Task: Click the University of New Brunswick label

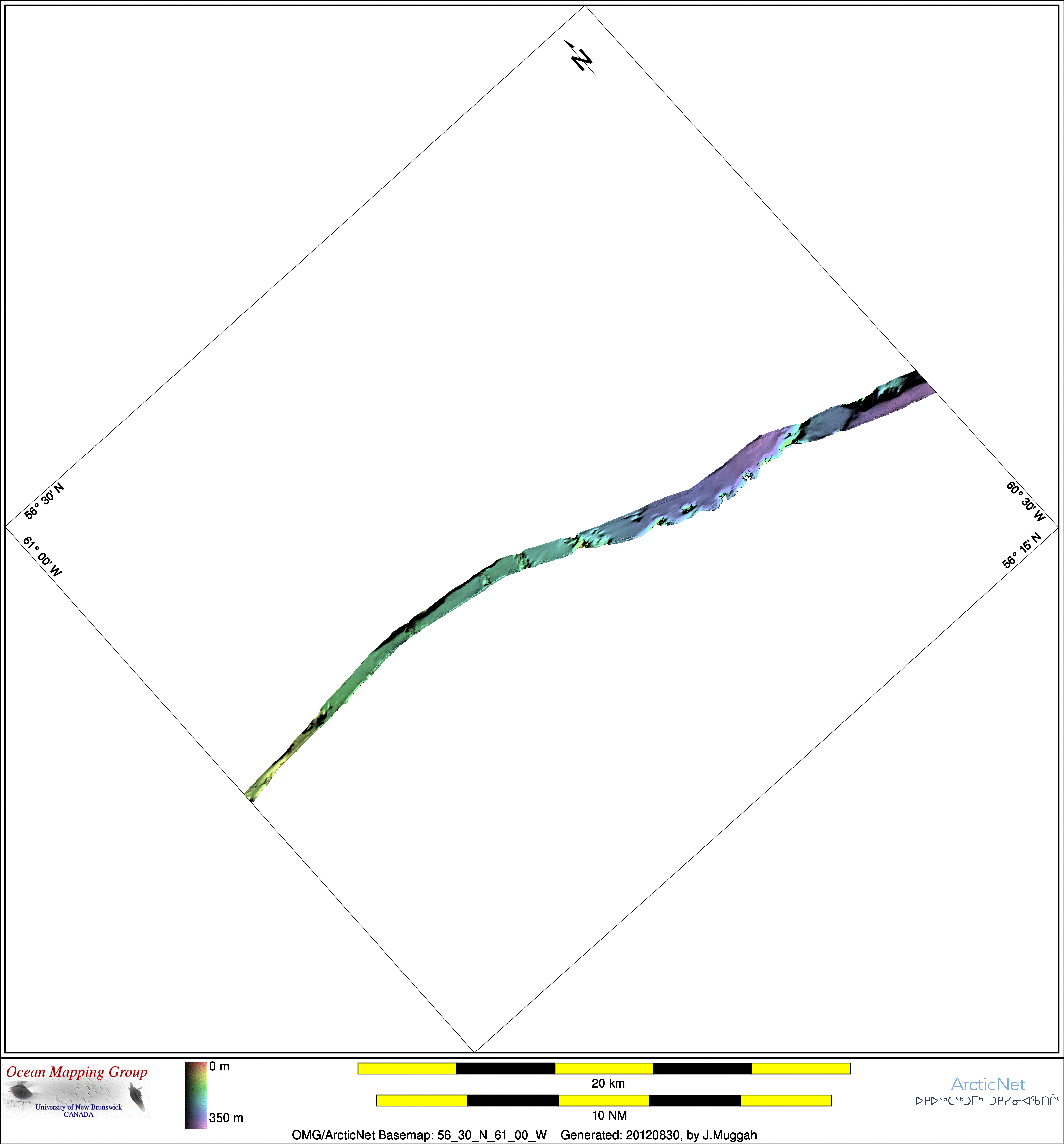Action: click(x=79, y=1107)
